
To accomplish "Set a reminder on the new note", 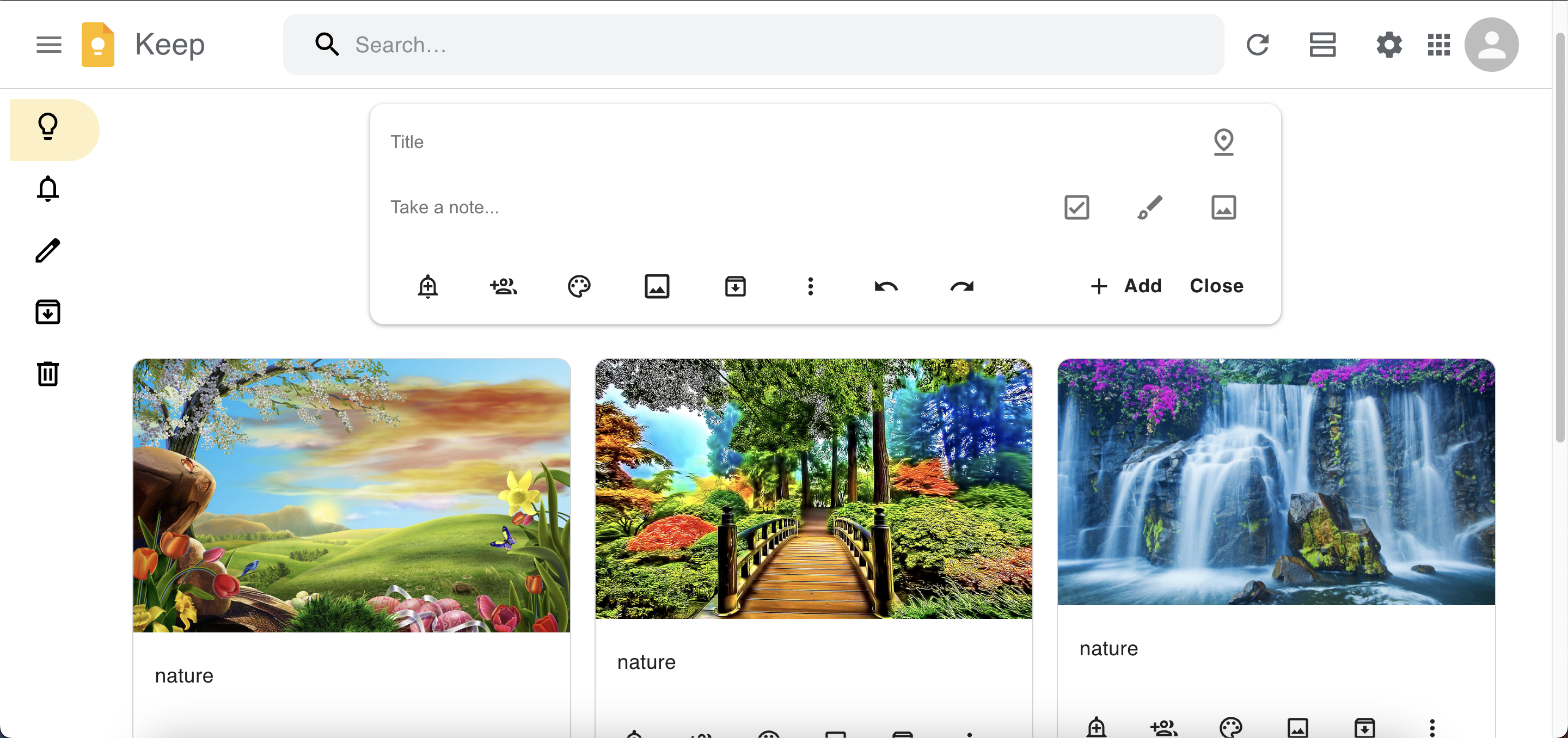I will tap(428, 286).
